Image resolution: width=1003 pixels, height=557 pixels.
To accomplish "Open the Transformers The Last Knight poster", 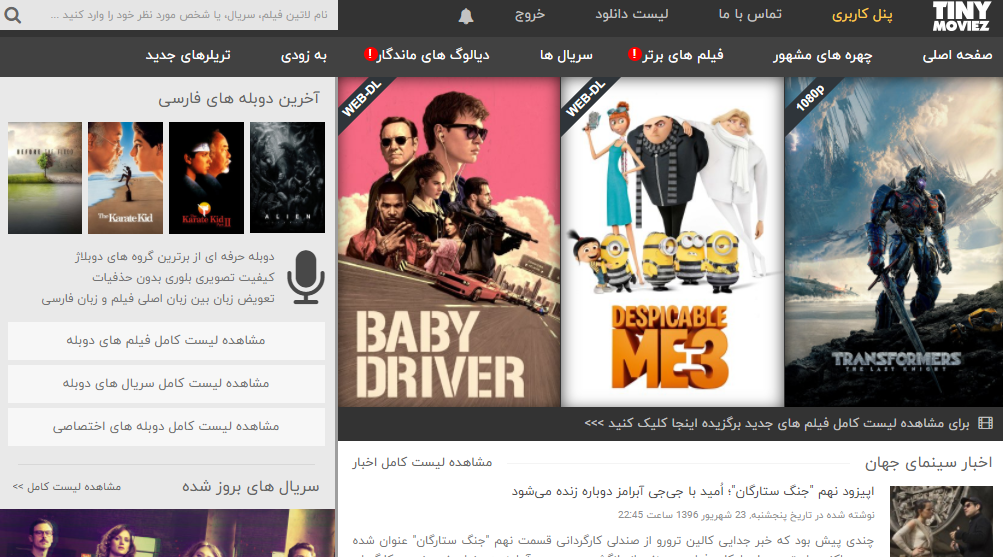I will tap(894, 242).
